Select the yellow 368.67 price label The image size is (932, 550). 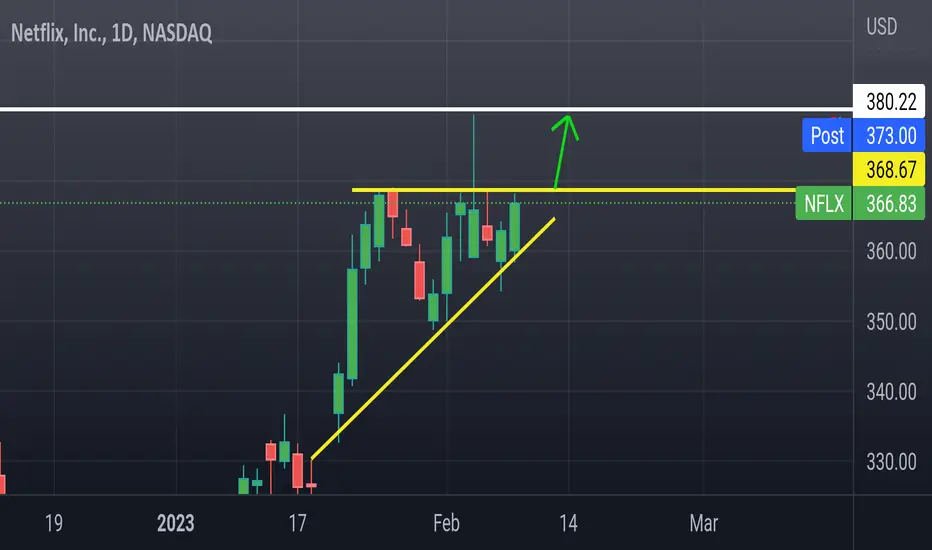[x=889, y=169]
